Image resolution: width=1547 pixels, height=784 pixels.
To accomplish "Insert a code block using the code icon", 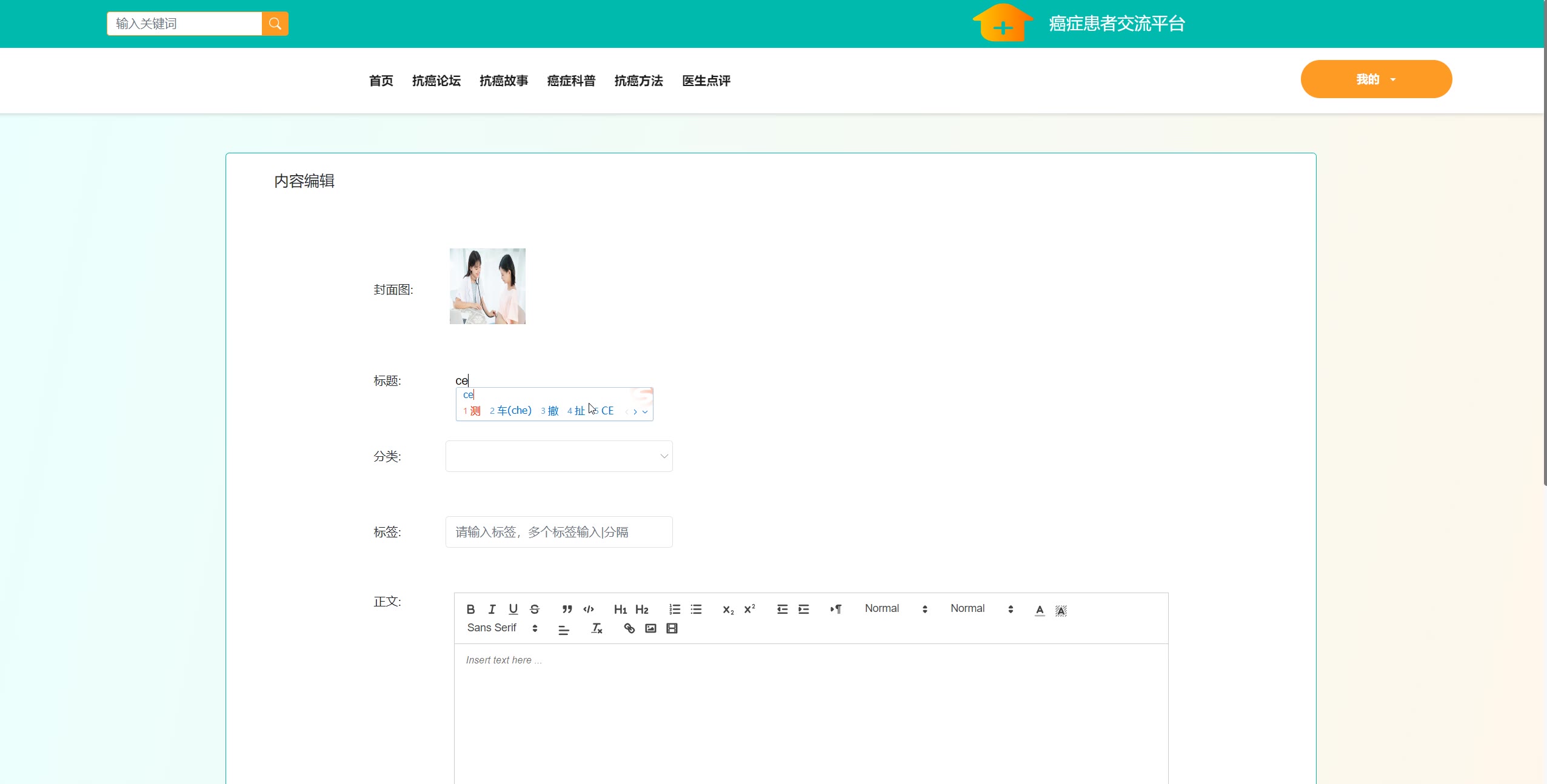I will click(588, 609).
